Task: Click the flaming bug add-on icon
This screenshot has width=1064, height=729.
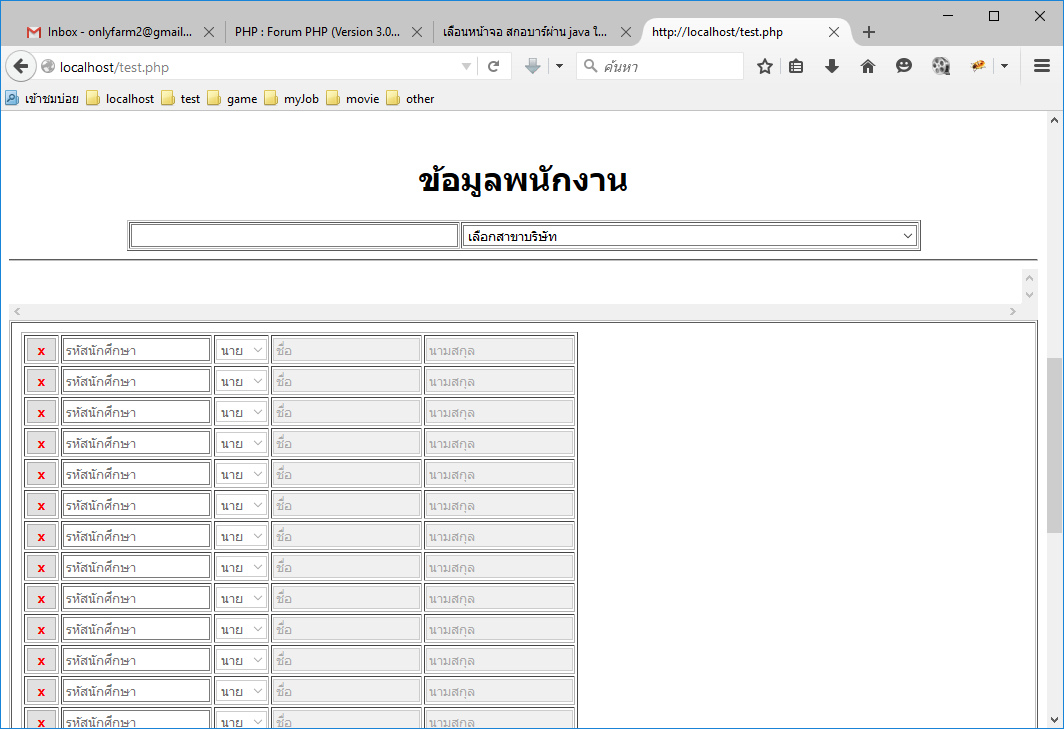Action: (977, 65)
